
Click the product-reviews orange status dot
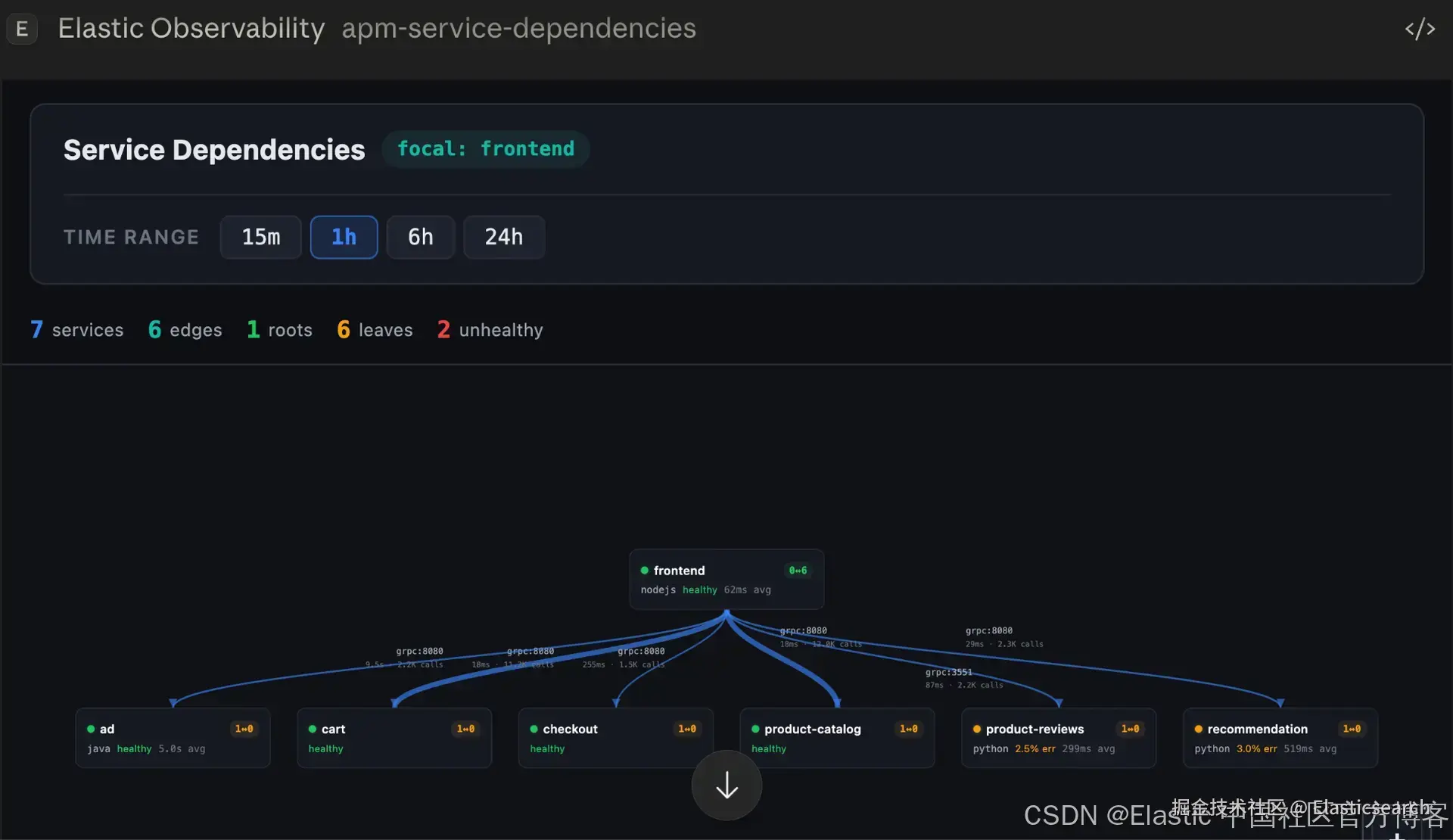click(977, 730)
